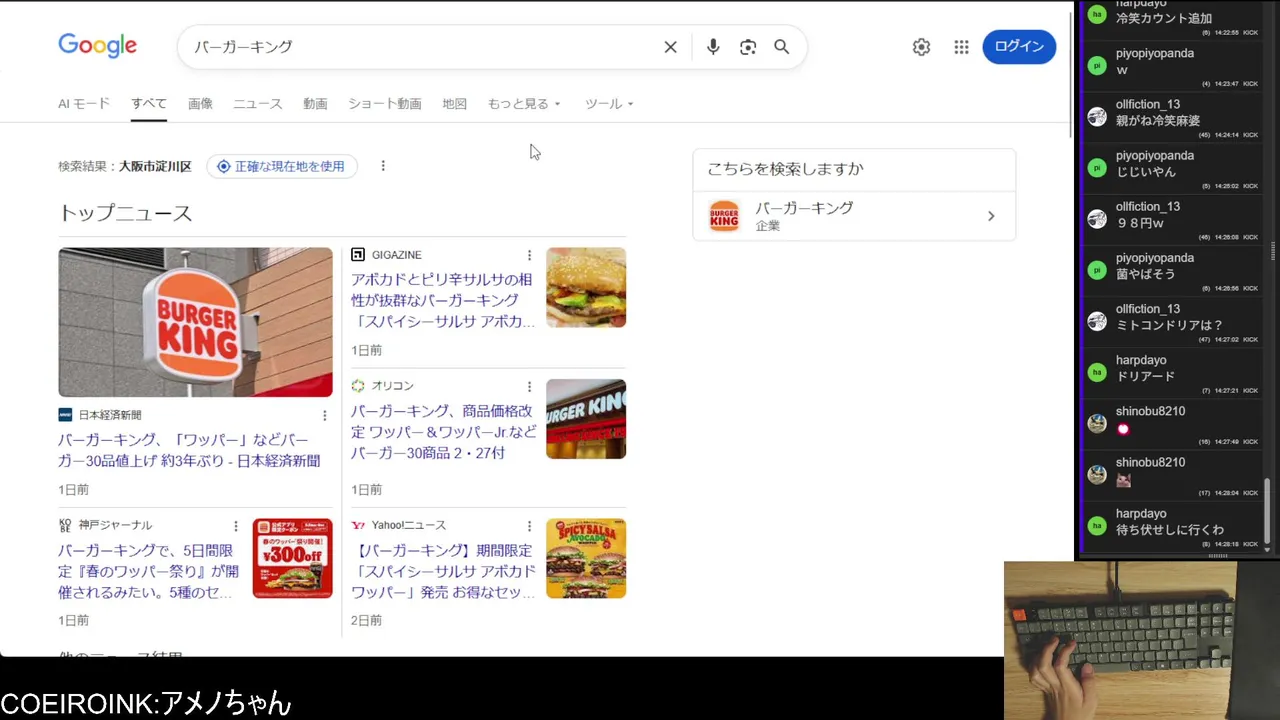This screenshot has width=1280, height=720.
Task: Open the three-dot menu for 神戸ジャーナル article
Action: (x=236, y=526)
